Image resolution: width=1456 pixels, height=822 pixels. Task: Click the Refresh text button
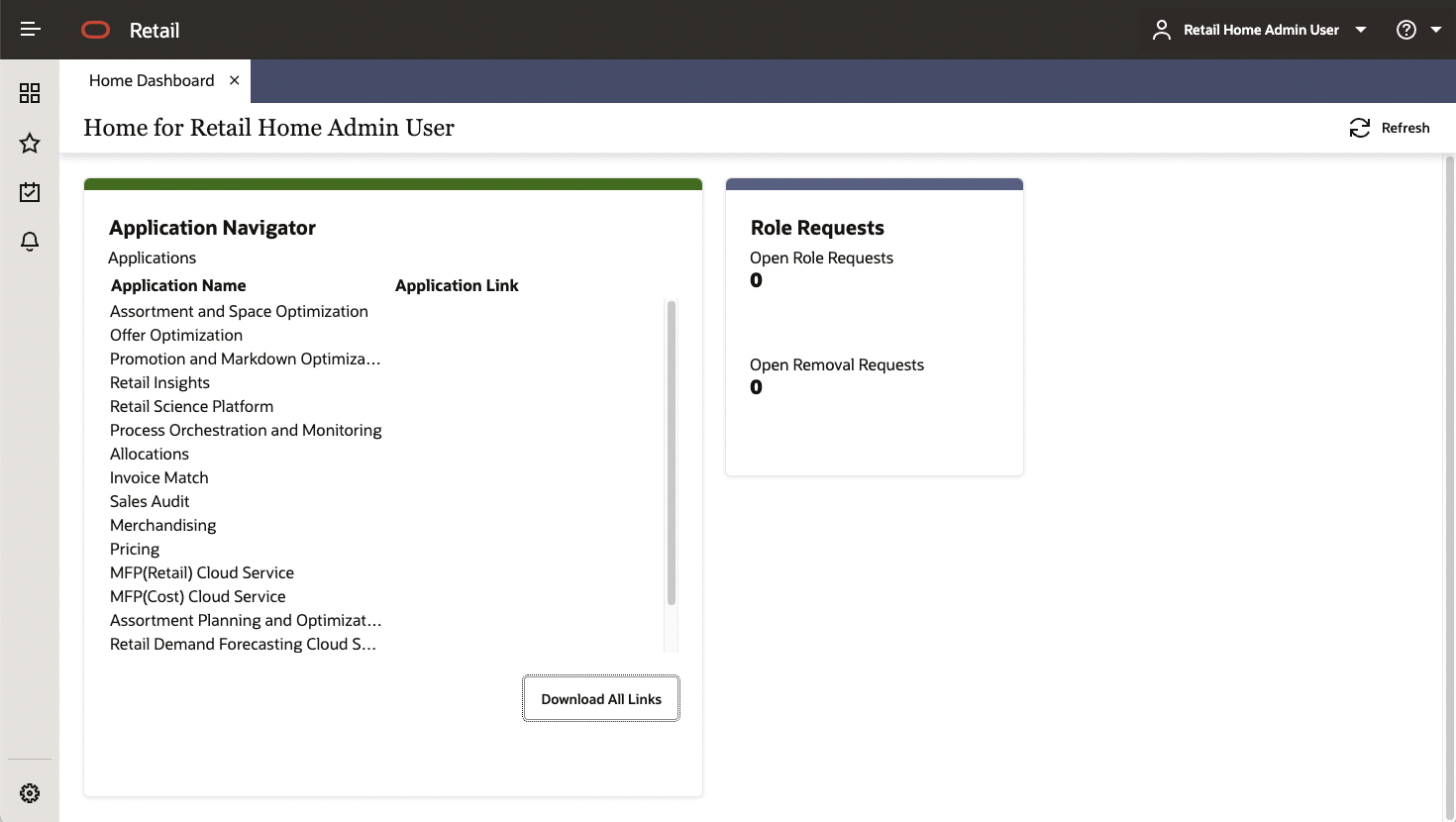(x=1405, y=128)
